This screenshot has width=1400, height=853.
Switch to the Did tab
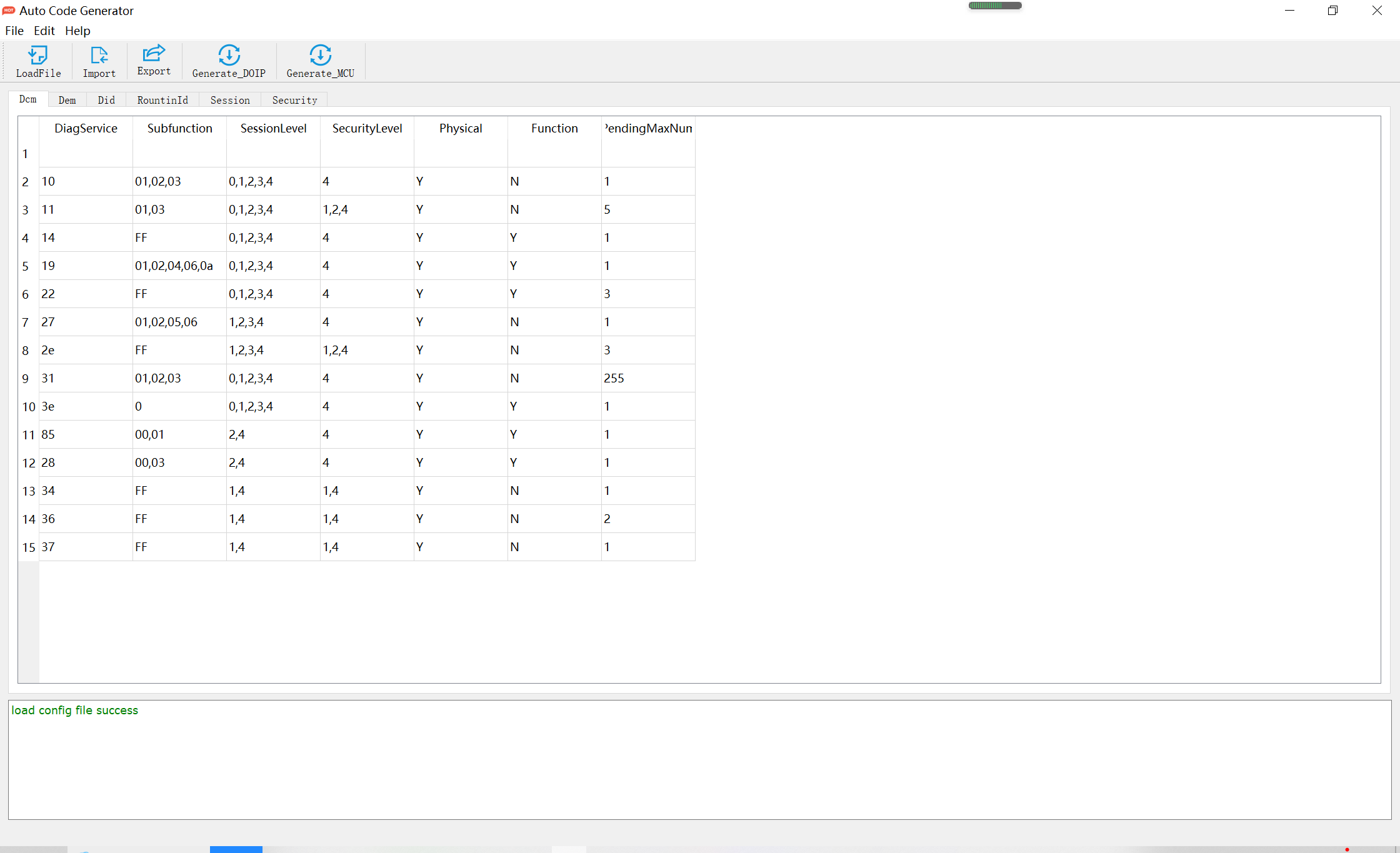pyautogui.click(x=106, y=100)
